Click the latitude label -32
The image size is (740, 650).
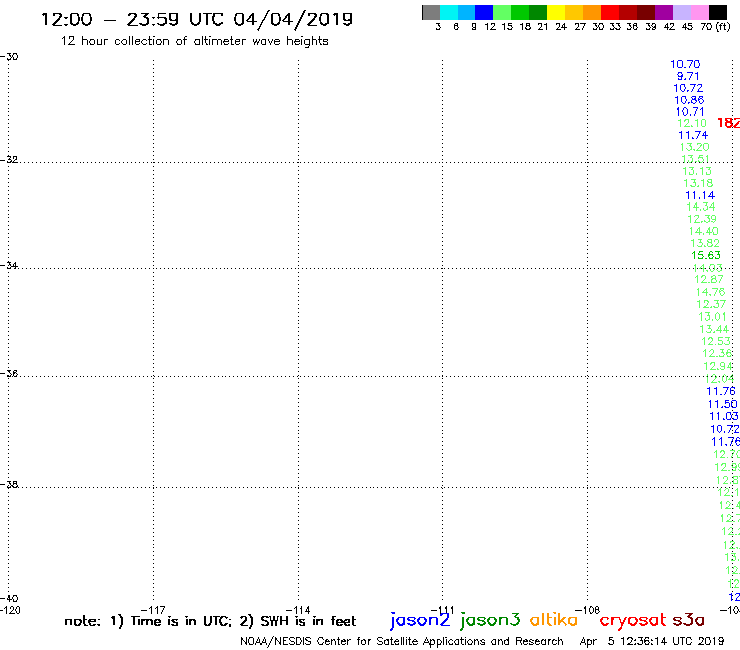pos(9,159)
